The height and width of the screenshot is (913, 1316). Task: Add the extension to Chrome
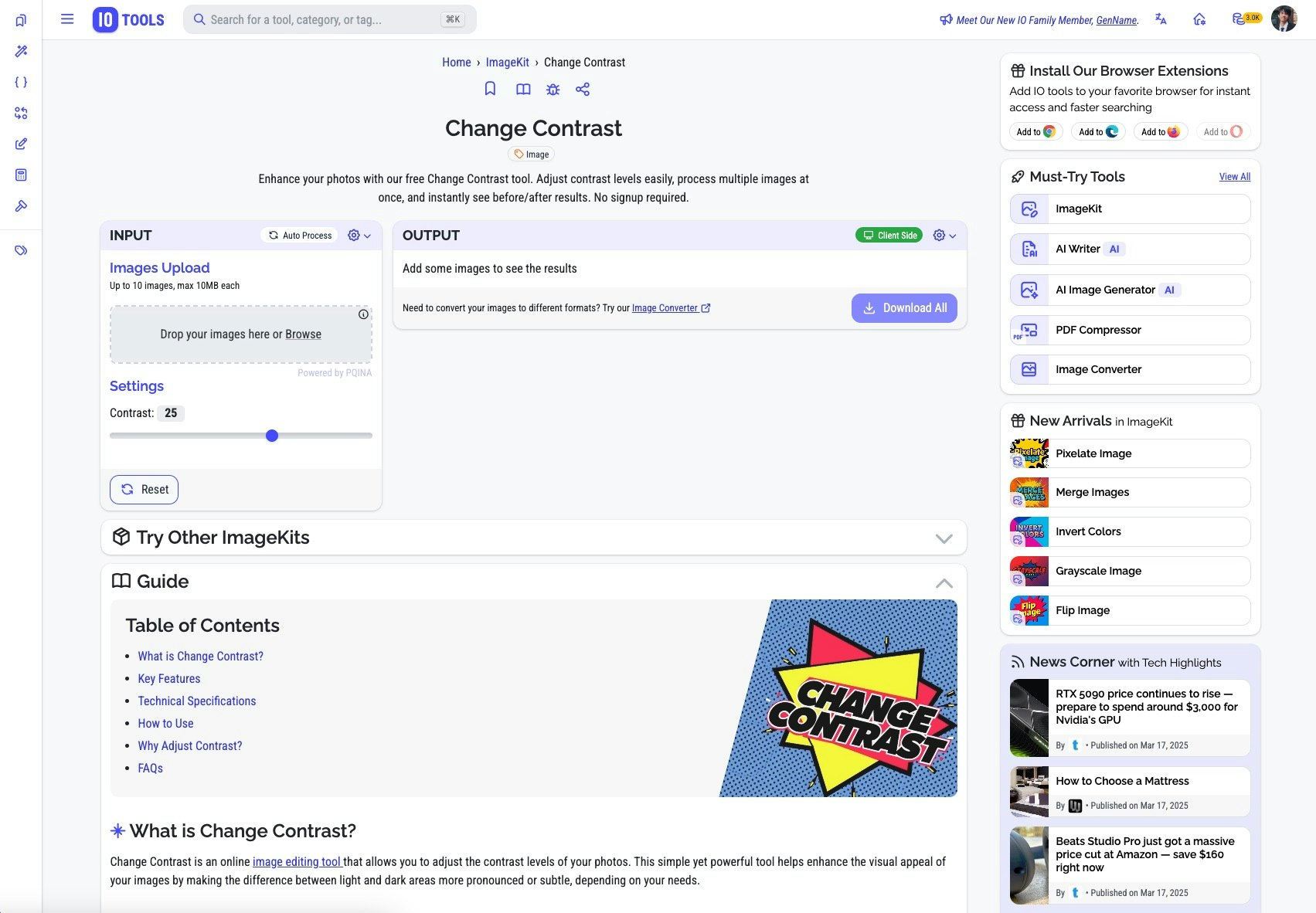tap(1035, 132)
